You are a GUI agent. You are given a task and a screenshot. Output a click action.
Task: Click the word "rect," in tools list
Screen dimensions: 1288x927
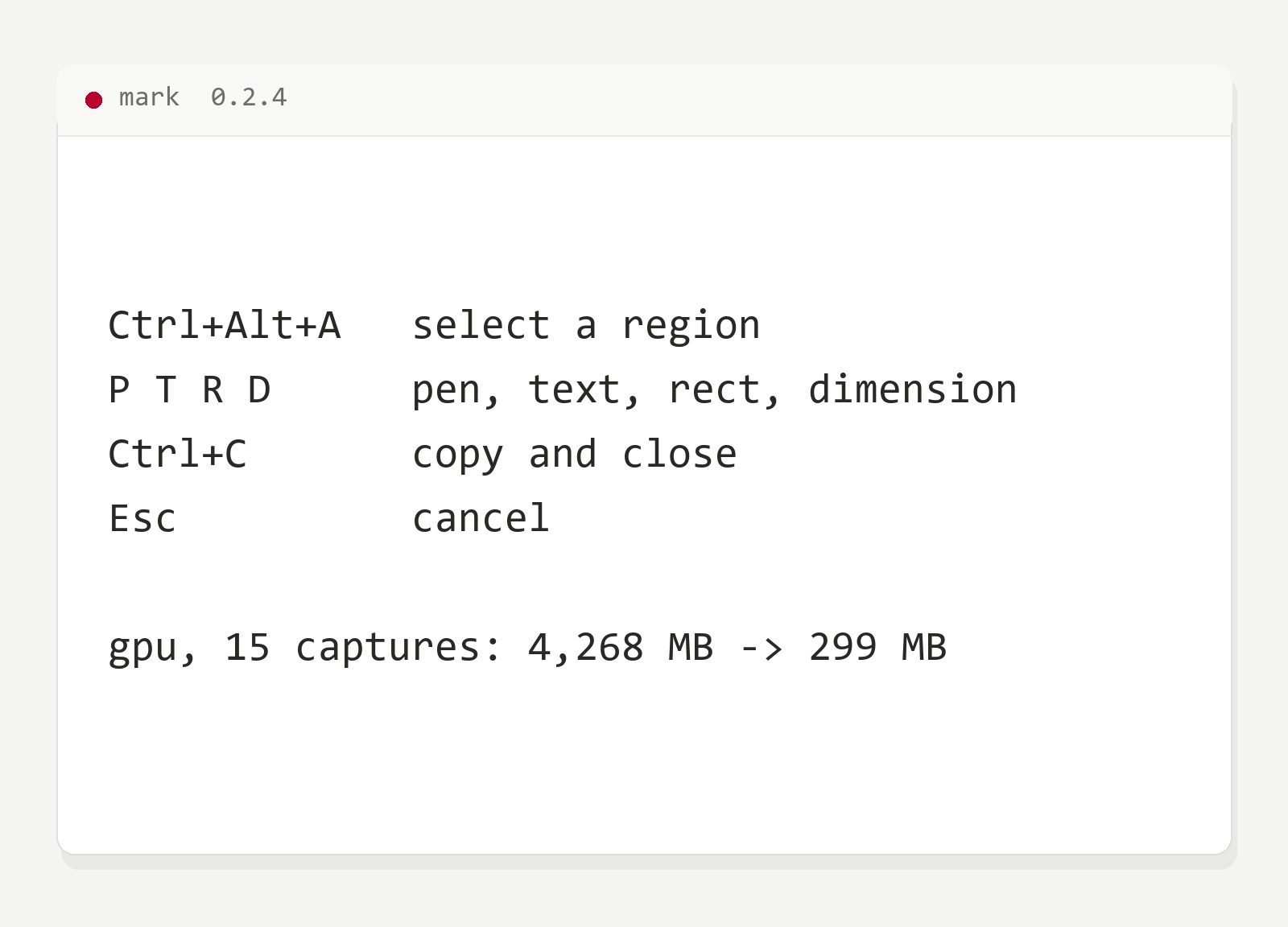coord(725,391)
